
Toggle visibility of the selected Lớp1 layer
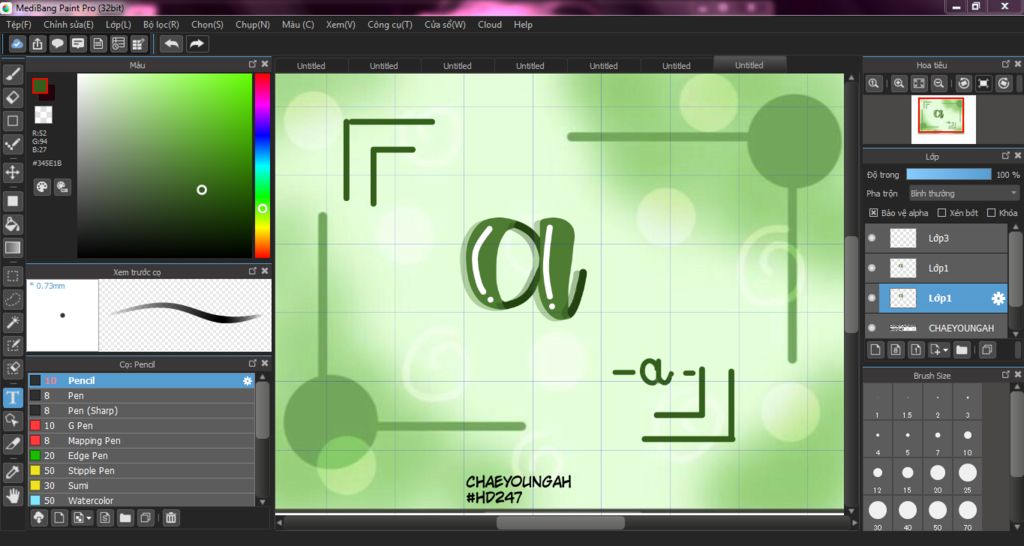point(872,298)
